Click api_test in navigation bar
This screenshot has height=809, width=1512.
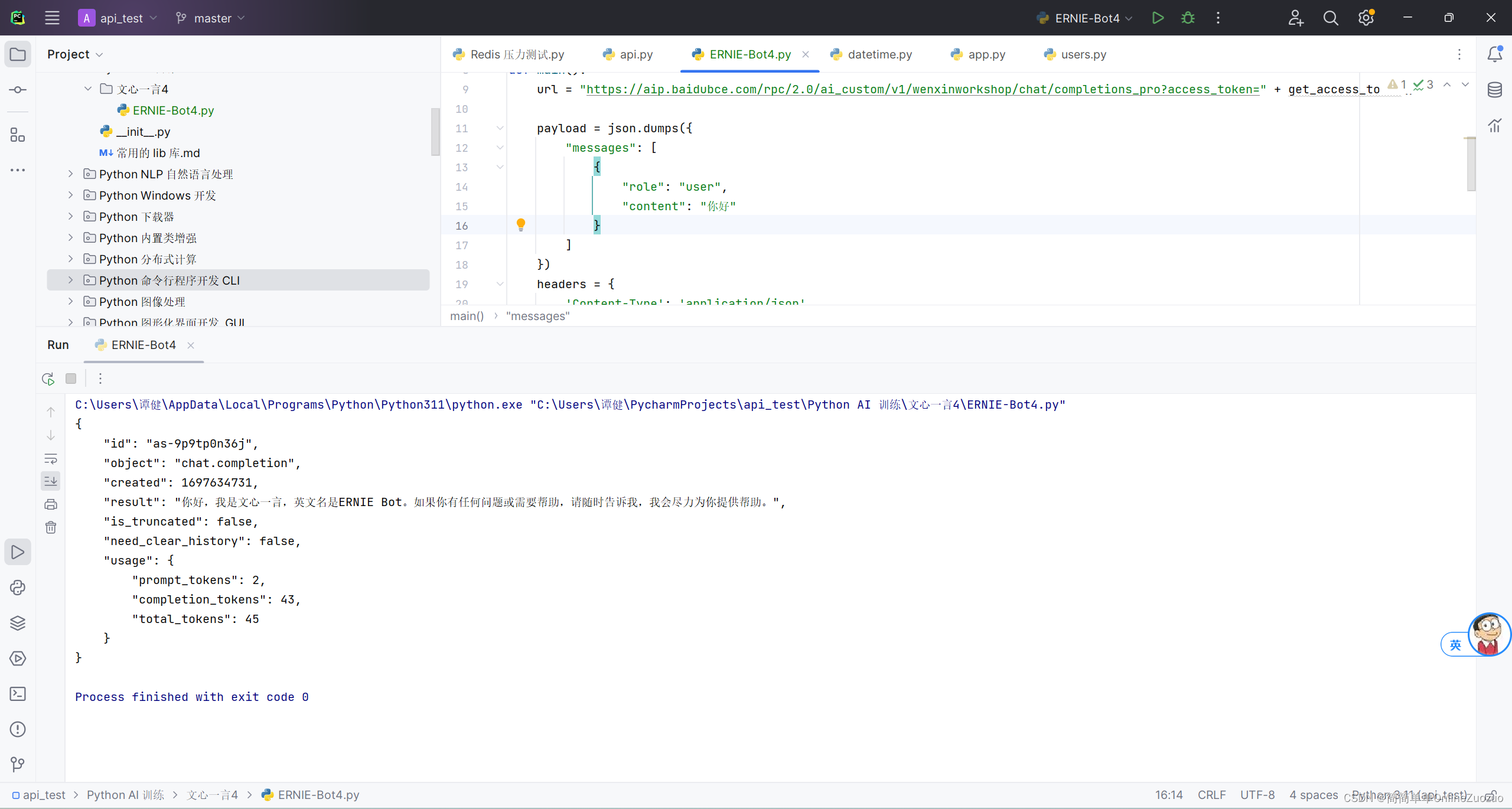[x=39, y=795]
